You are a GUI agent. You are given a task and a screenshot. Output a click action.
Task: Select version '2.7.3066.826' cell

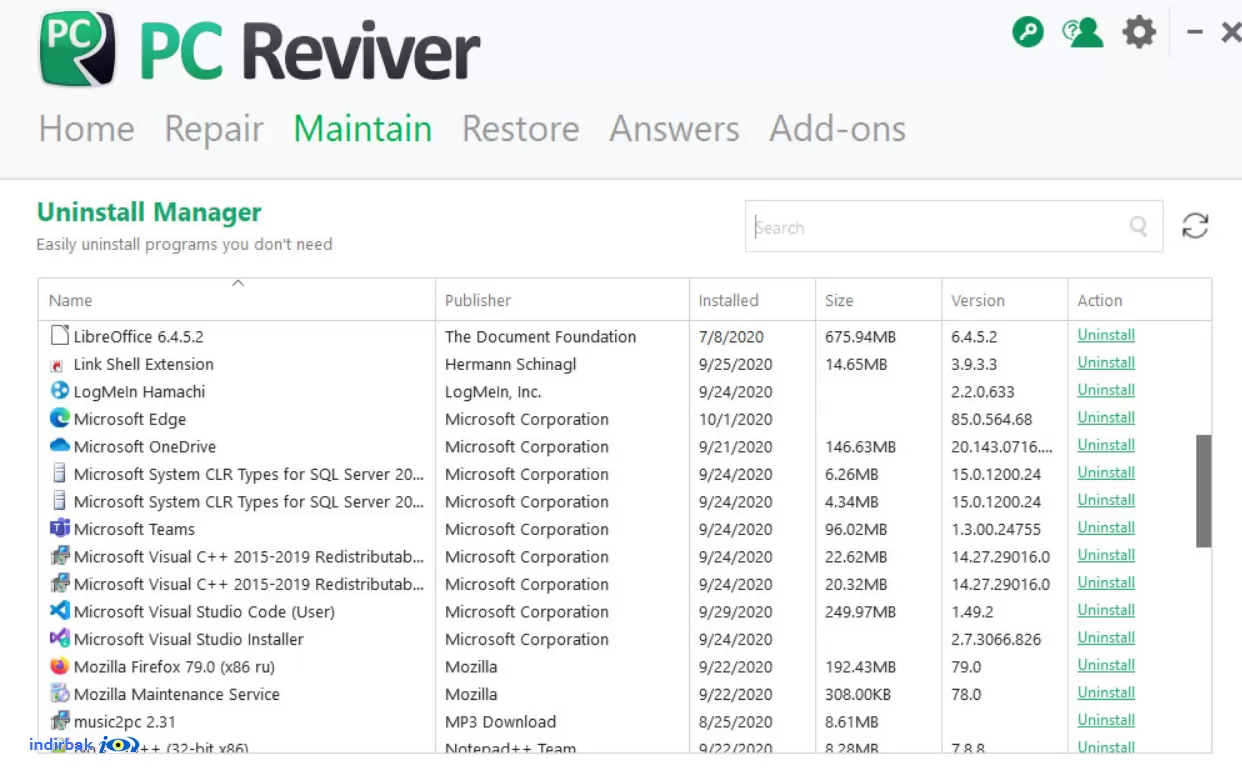995,639
